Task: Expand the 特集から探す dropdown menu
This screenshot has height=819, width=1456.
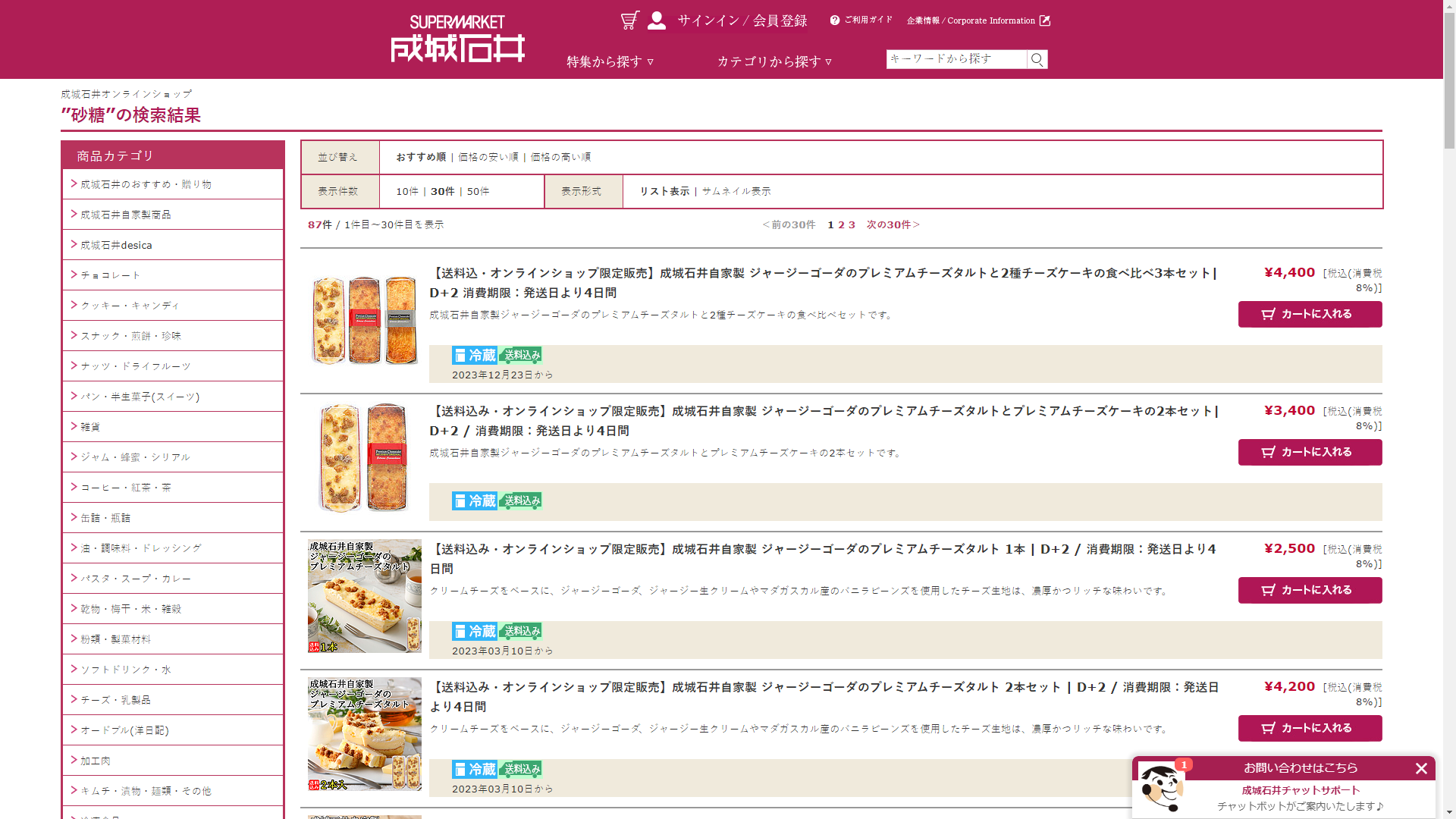Action: coord(610,61)
